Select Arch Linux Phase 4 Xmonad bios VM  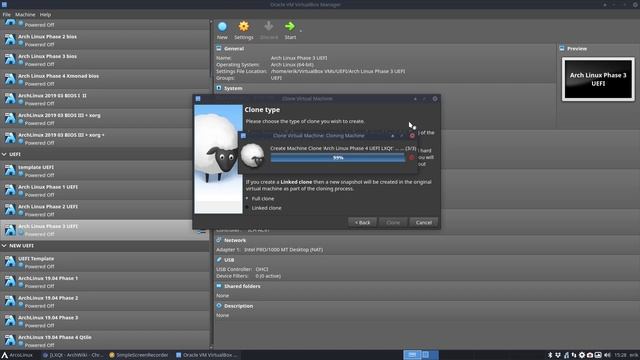[x=104, y=79]
